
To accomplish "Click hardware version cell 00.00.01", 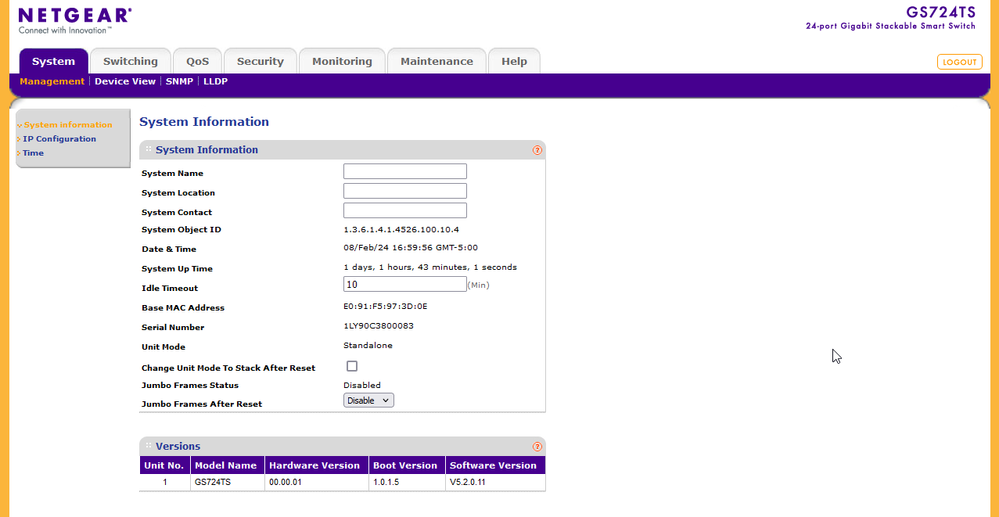I will click(285, 483).
